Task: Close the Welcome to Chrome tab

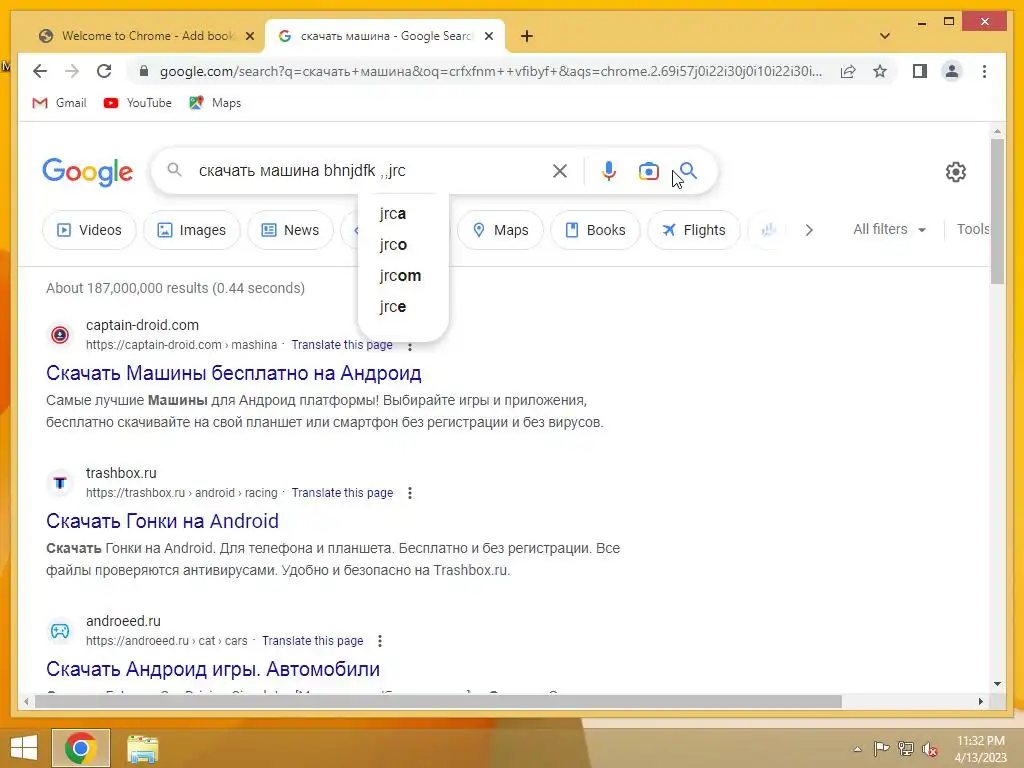Action: [249, 36]
